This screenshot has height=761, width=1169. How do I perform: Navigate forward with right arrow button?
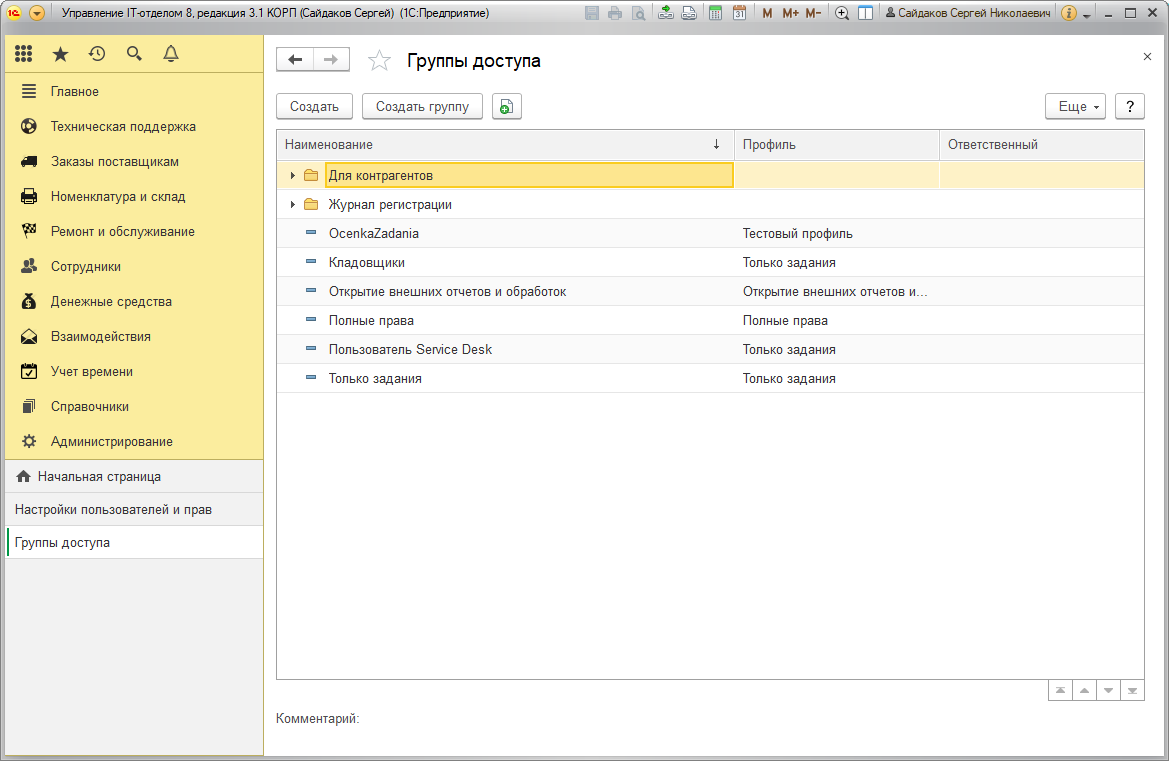click(x=331, y=60)
